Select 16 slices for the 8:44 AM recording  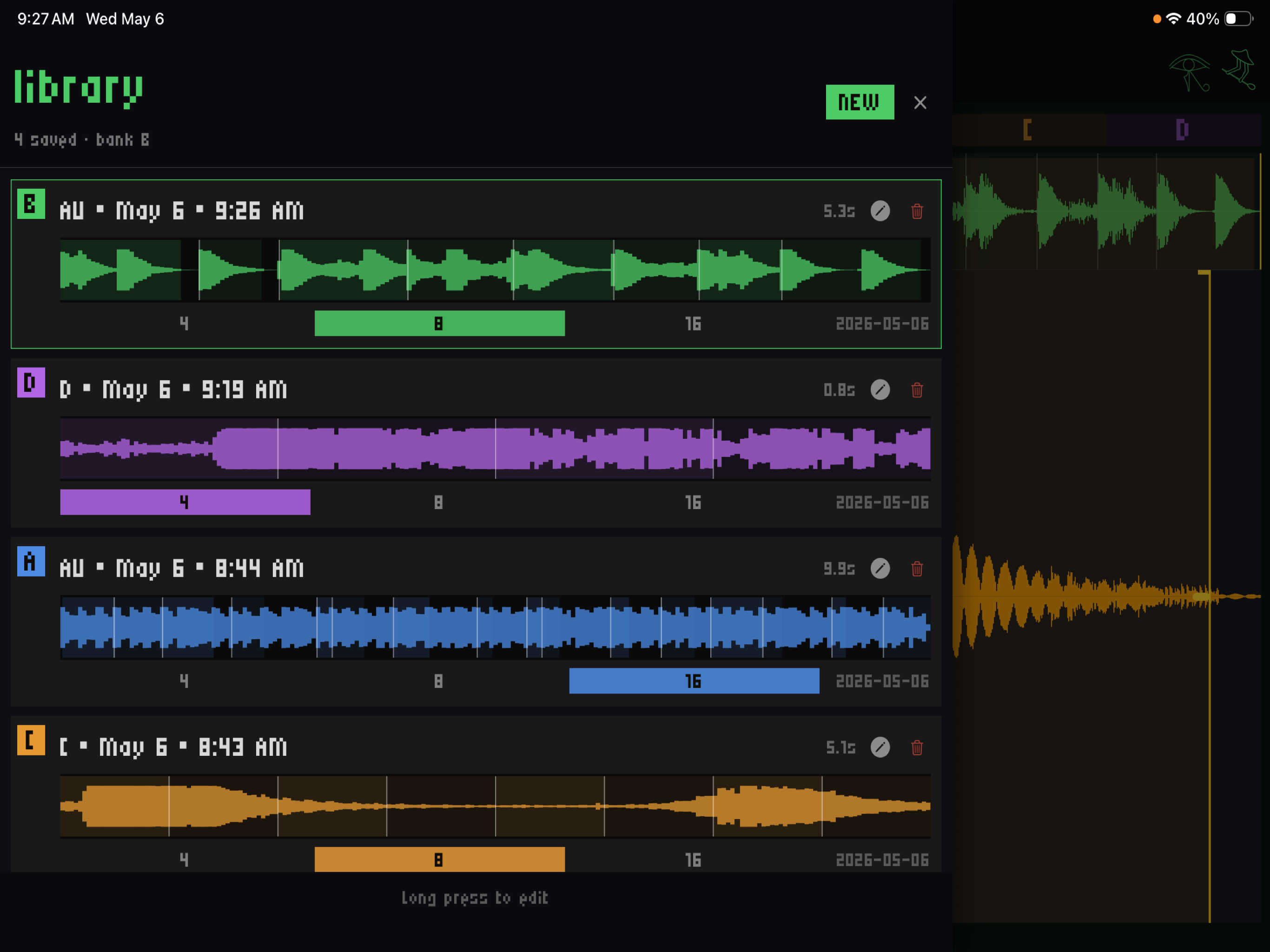(694, 681)
